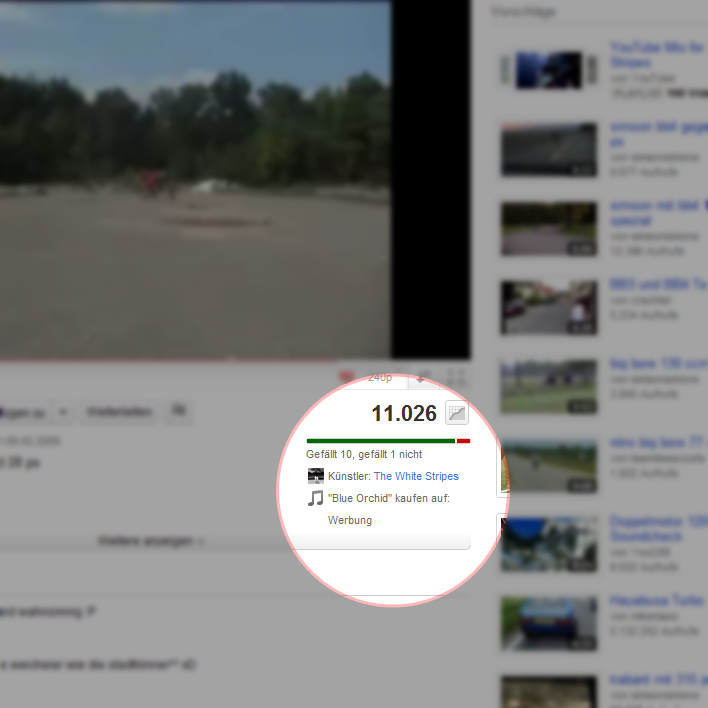Open the 'hinzufügen zu' dropdown arrow

point(63,411)
